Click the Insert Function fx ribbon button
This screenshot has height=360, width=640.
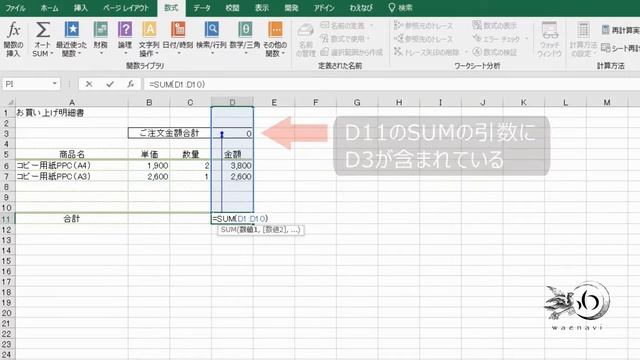pyautogui.click(x=13, y=39)
